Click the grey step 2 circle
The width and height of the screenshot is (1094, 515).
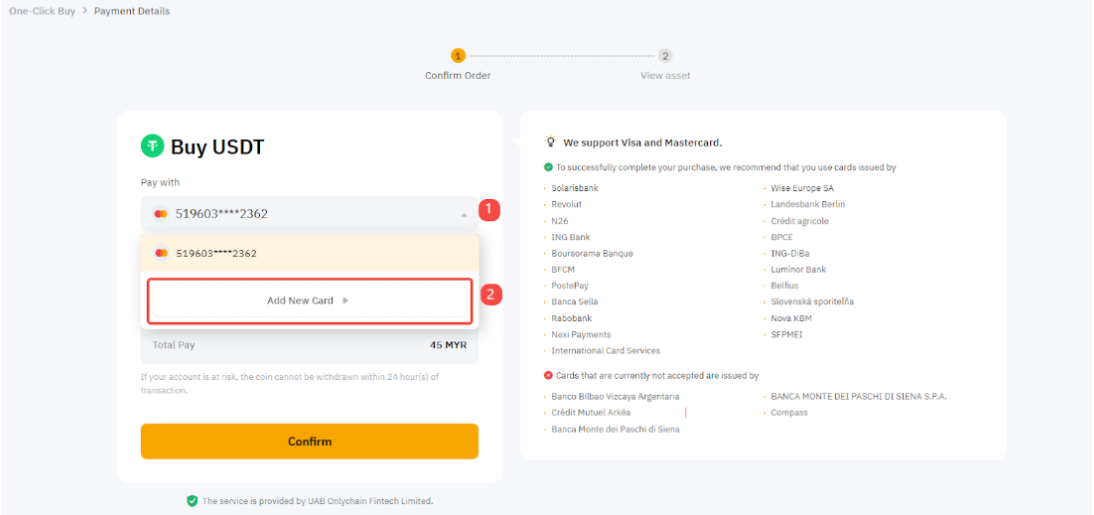(x=665, y=55)
